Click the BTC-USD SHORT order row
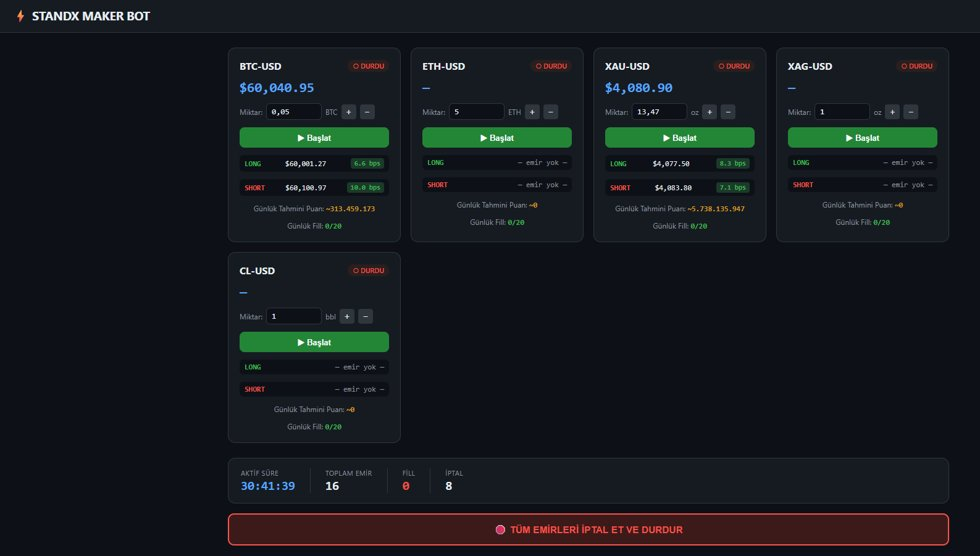This screenshot has width=980, height=556. pyautogui.click(x=314, y=187)
